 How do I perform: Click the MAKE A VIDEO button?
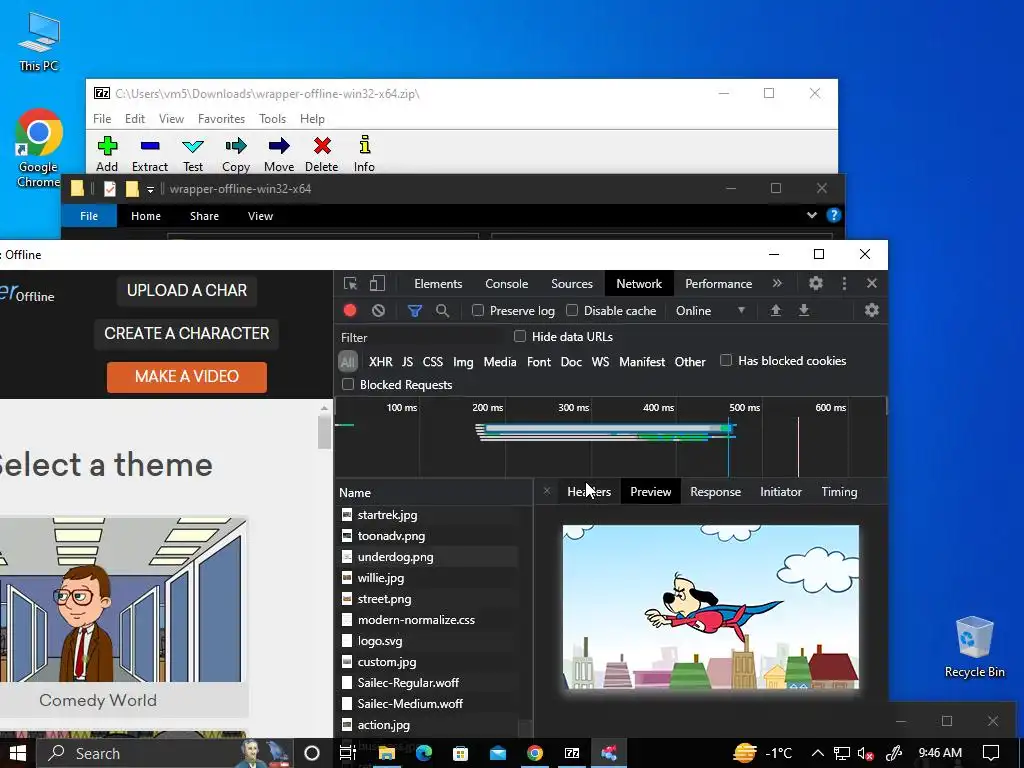coord(187,377)
